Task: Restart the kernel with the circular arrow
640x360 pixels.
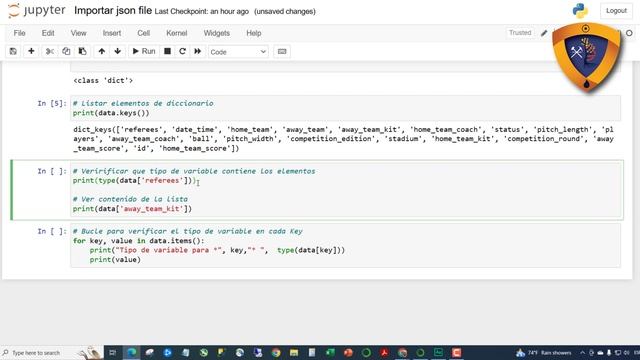Action: coord(182,51)
